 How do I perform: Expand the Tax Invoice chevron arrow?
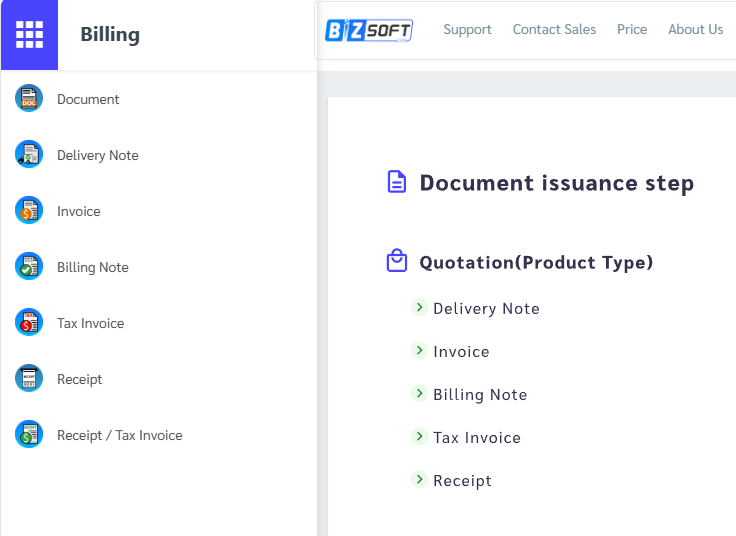[420, 436]
